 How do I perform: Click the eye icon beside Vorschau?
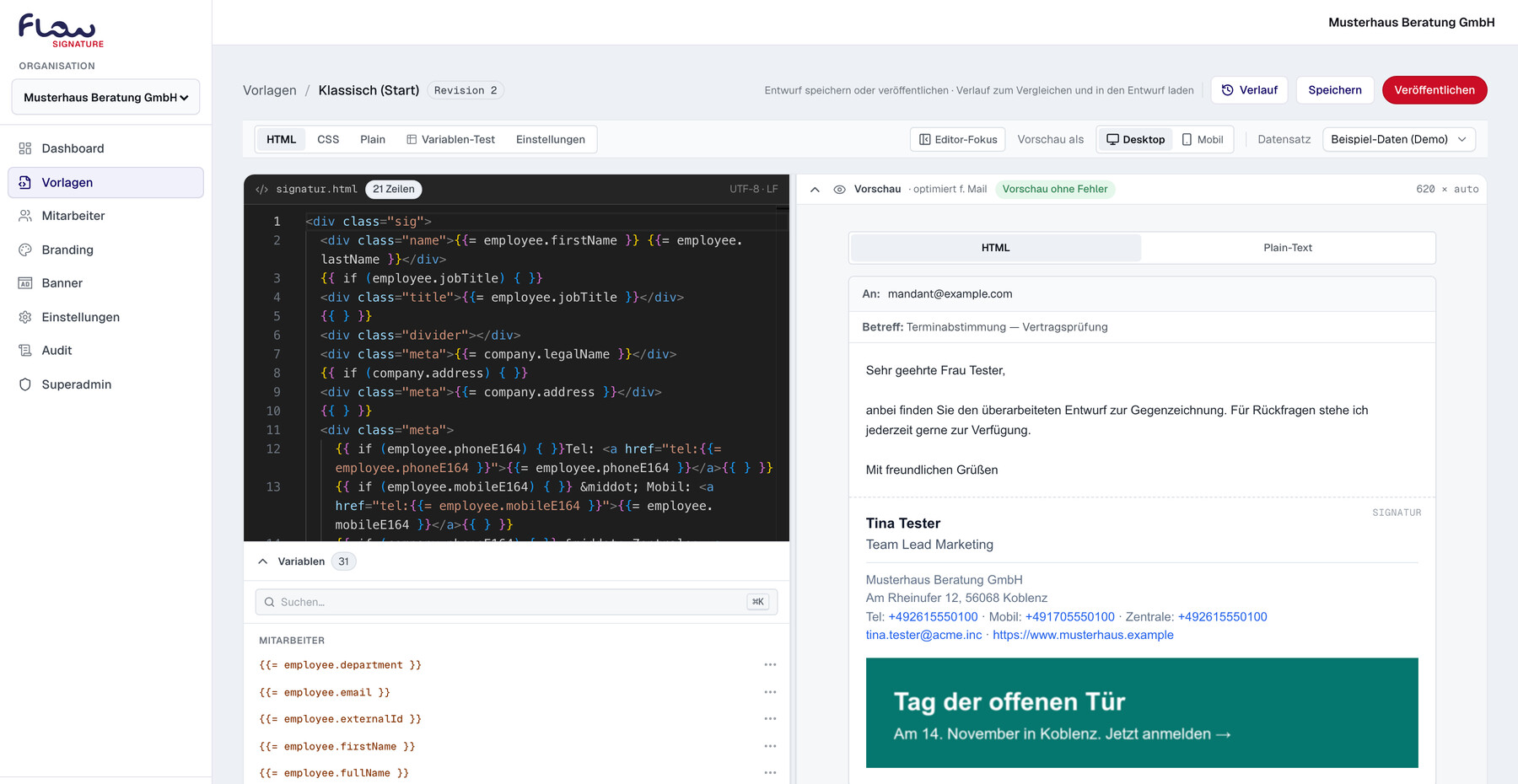coord(839,189)
